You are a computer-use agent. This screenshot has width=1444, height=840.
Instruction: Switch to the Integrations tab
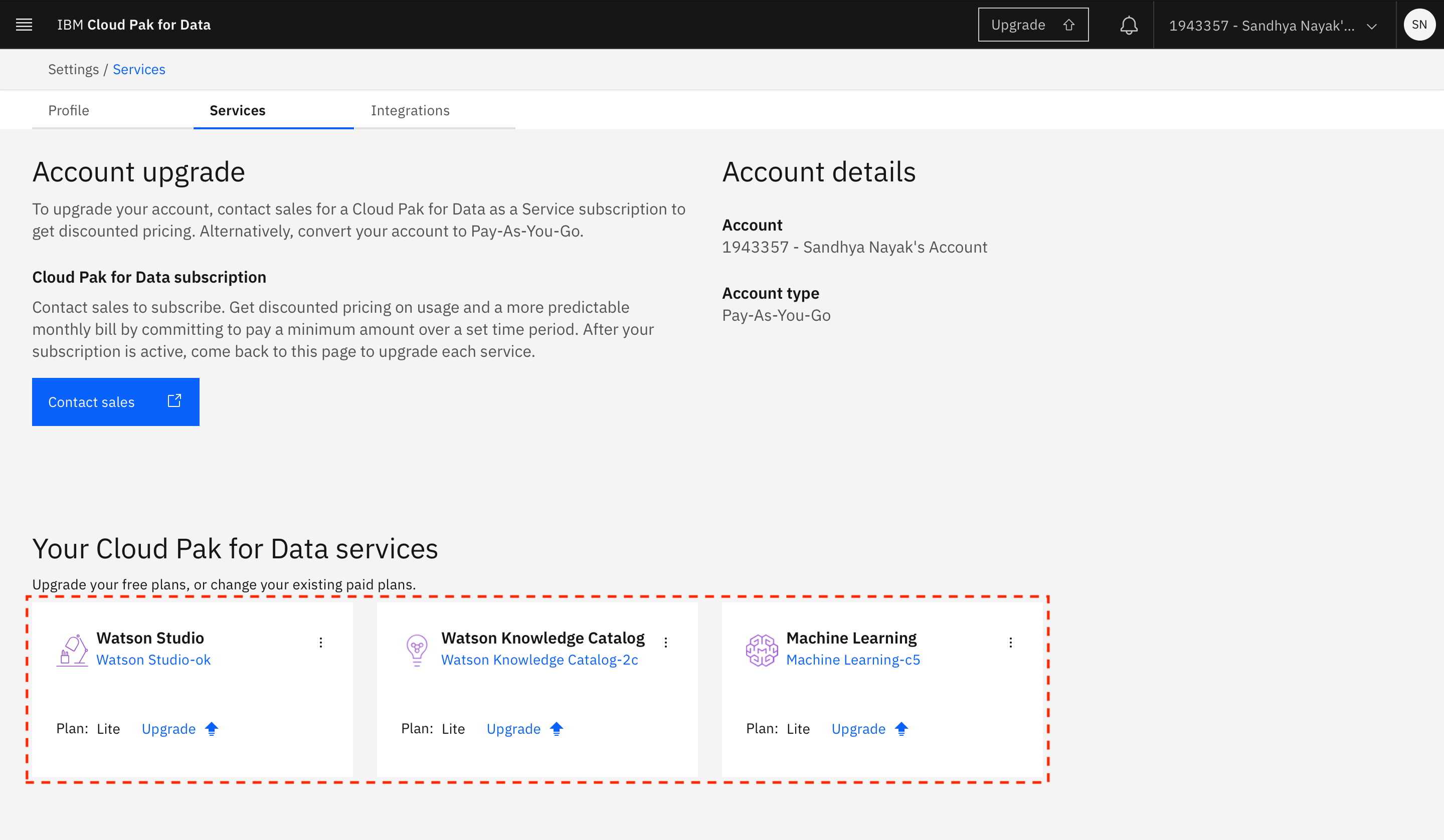(x=410, y=110)
